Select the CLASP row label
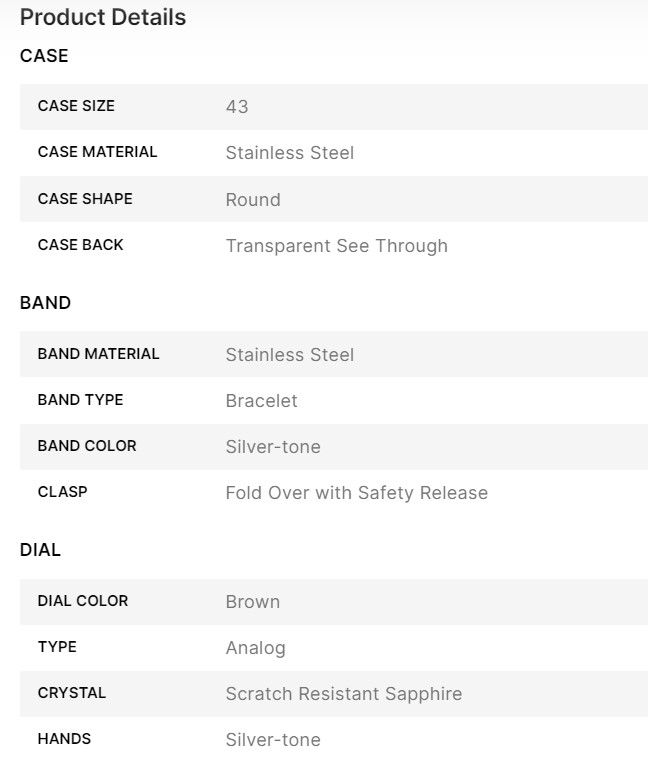This screenshot has height=759, width=648. pos(62,492)
